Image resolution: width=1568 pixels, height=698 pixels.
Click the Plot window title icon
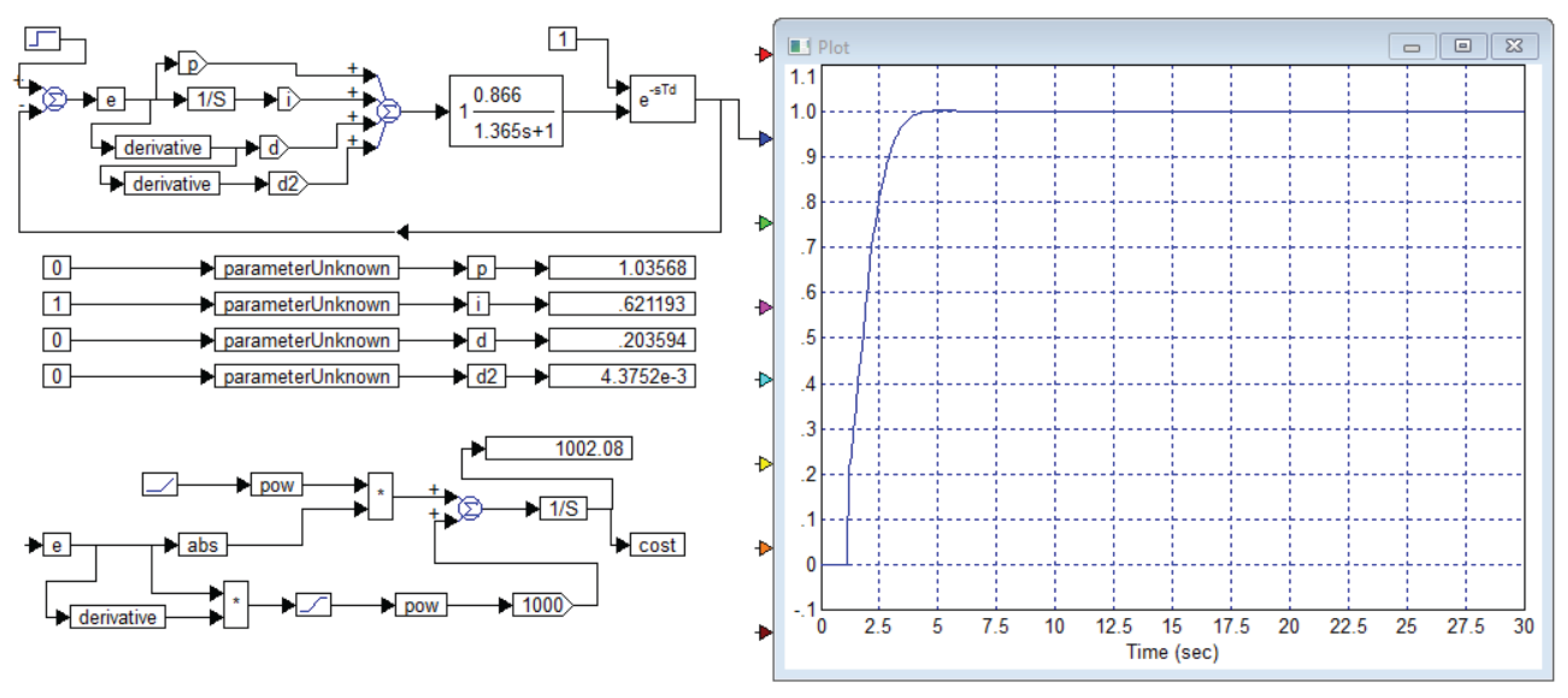click(x=798, y=47)
